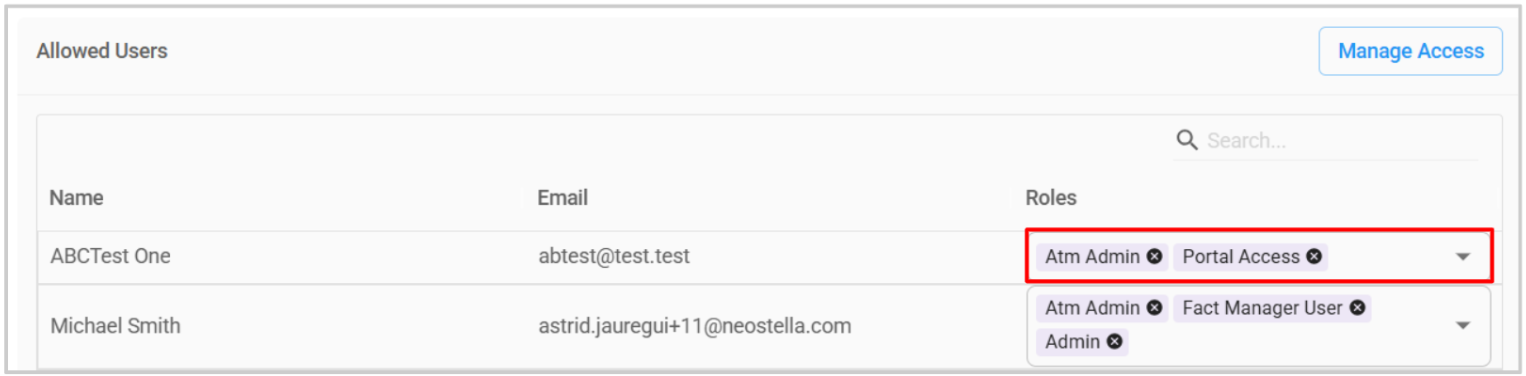Viewport: 1526px width, 376px height.
Task: Expand roles dropdown for ABCTest One
Action: pos(1463,257)
